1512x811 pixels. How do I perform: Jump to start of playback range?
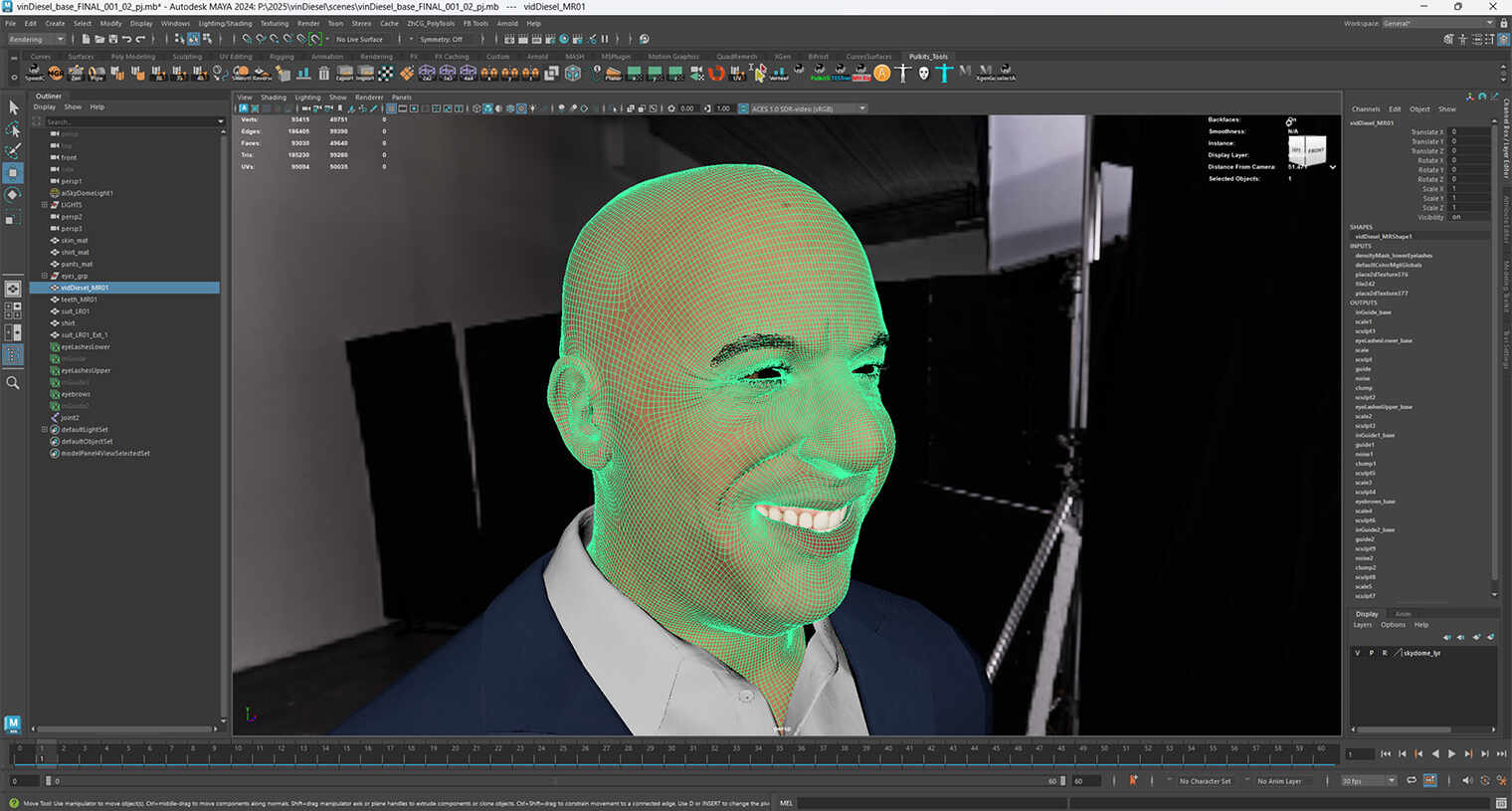[1386, 754]
